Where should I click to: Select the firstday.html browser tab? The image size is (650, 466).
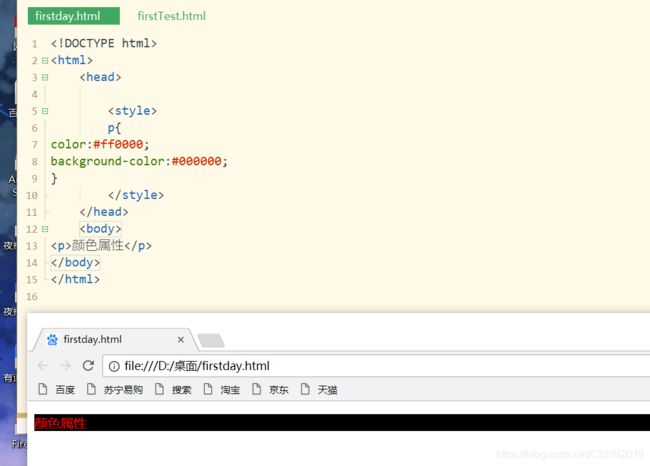[113, 340]
